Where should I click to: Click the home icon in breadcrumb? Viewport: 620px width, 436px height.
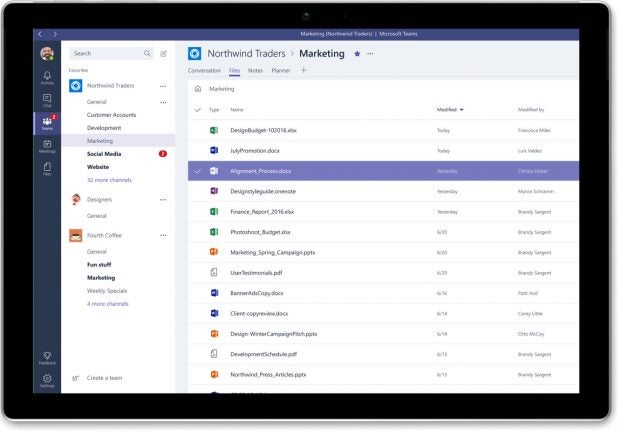click(198, 89)
